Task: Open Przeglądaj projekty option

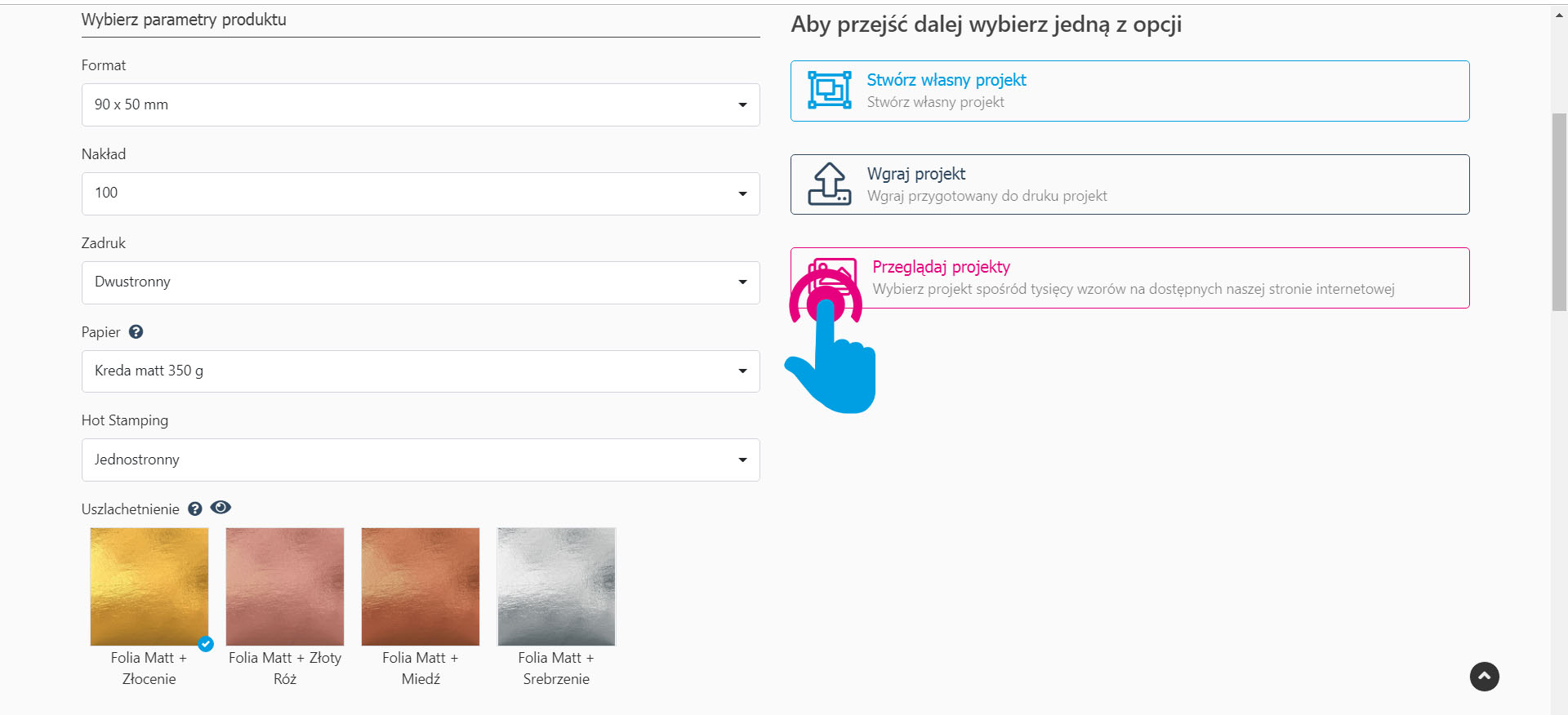Action: 941,267
